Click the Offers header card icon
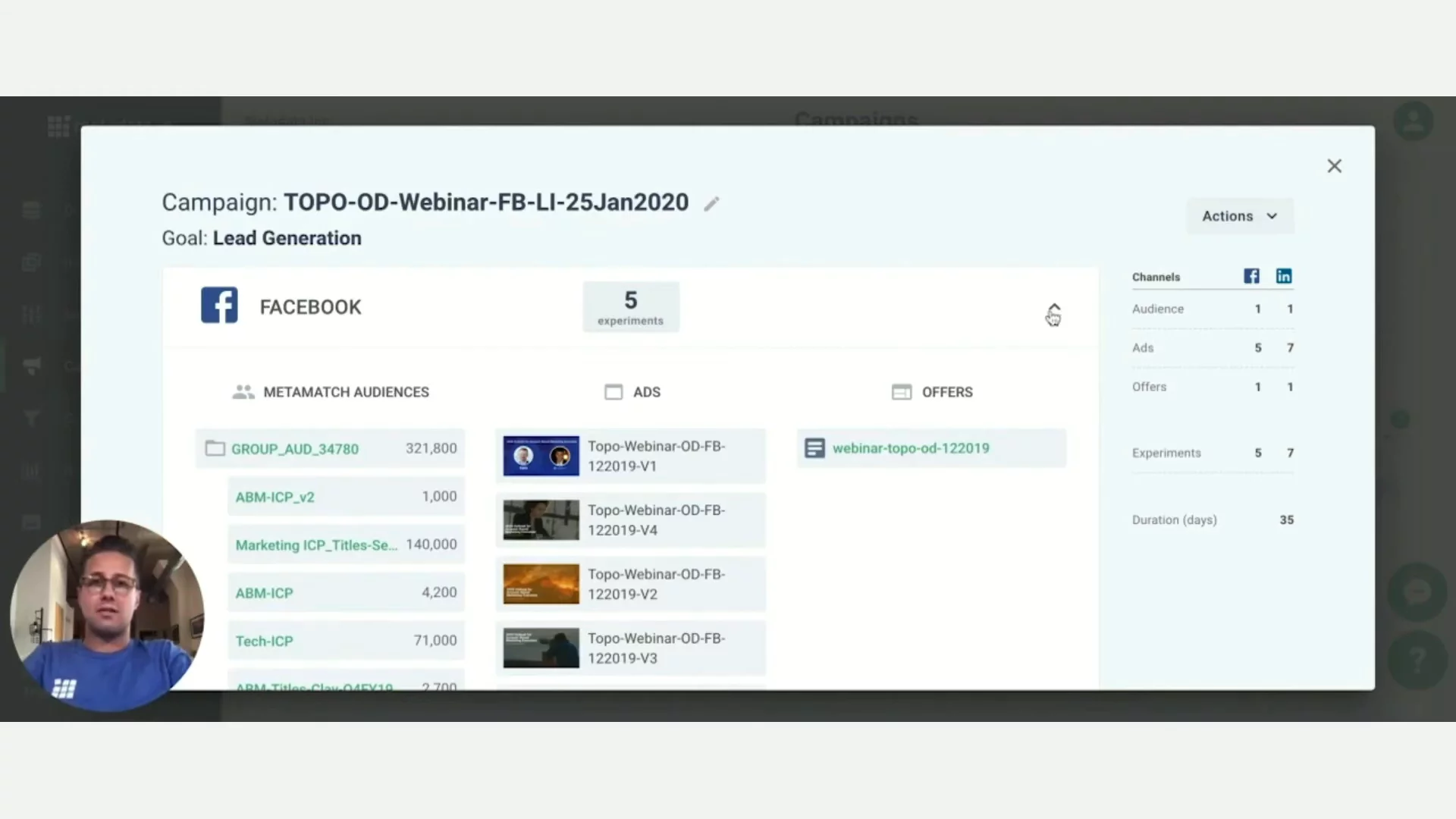This screenshot has height=819, width=1456. 901,392
